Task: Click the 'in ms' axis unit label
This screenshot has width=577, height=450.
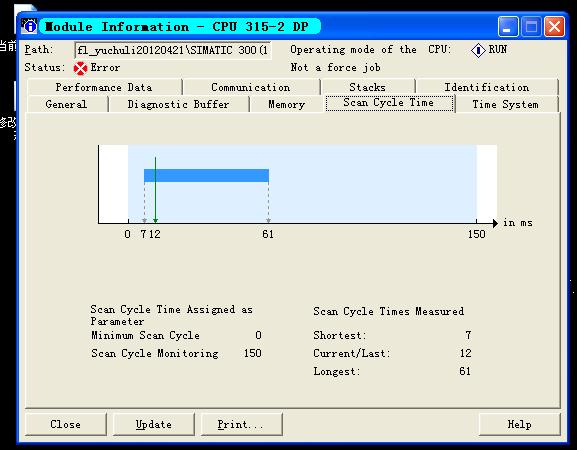Action: click(518, 223)
